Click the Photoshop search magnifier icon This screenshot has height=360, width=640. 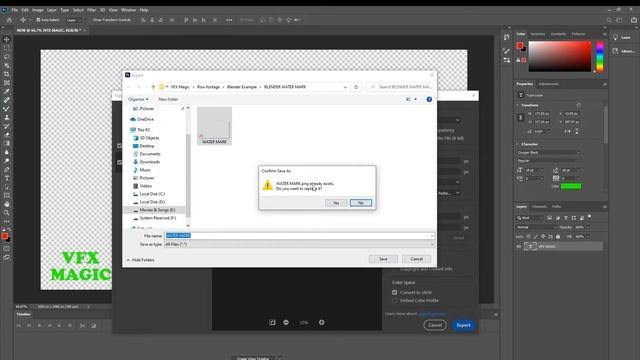click(609, 20)
